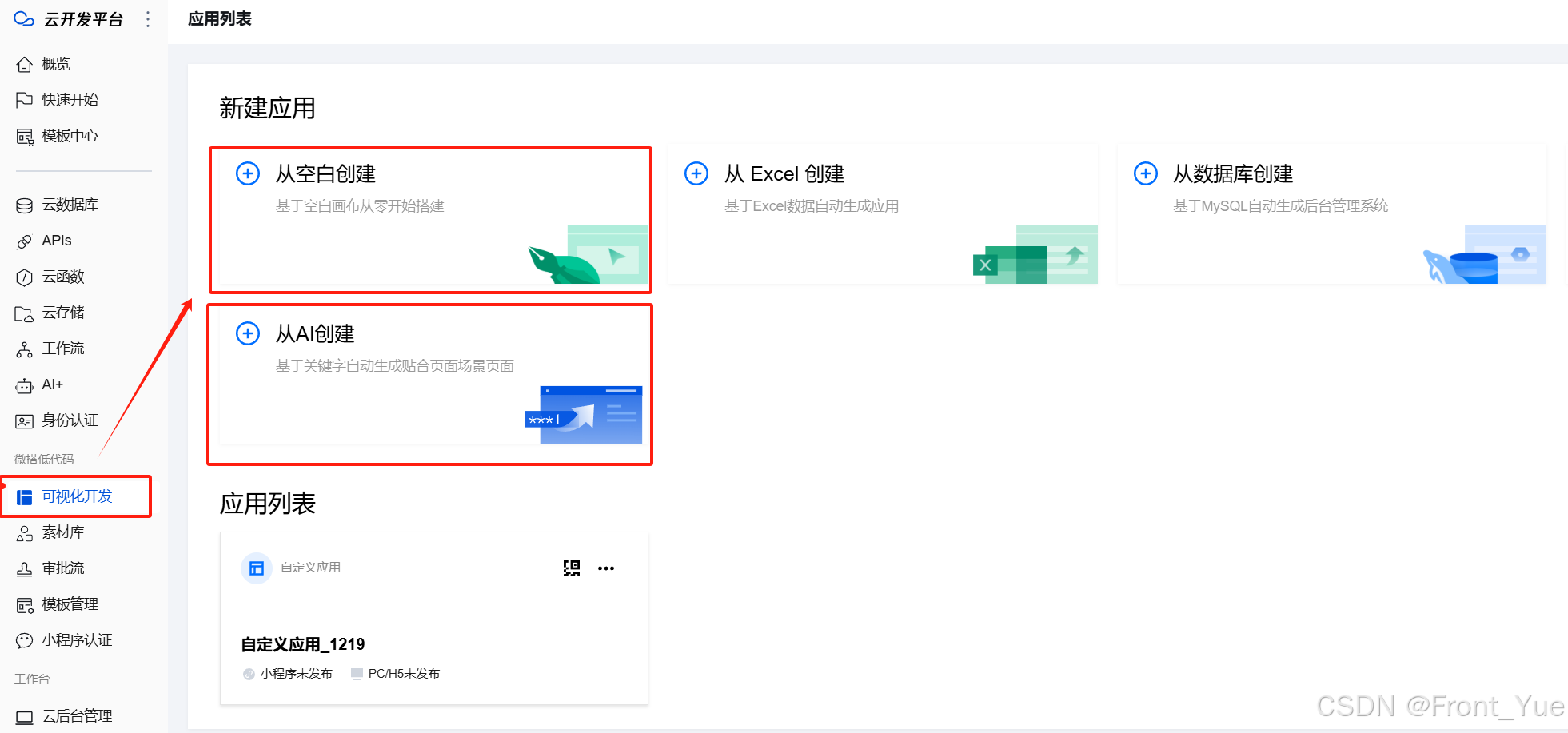Click the 云开发平台 logo
Viewport: 1568px width, 733px height.
[x=68, y=18]
